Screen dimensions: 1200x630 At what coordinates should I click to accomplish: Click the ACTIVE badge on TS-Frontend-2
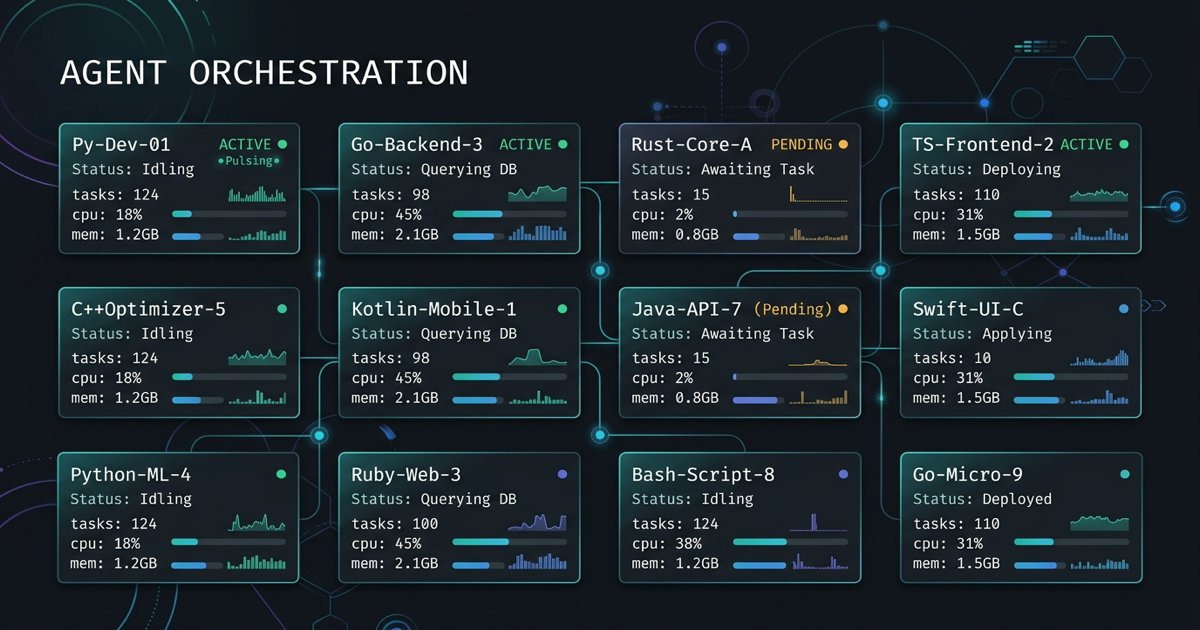coord(1086,144)
